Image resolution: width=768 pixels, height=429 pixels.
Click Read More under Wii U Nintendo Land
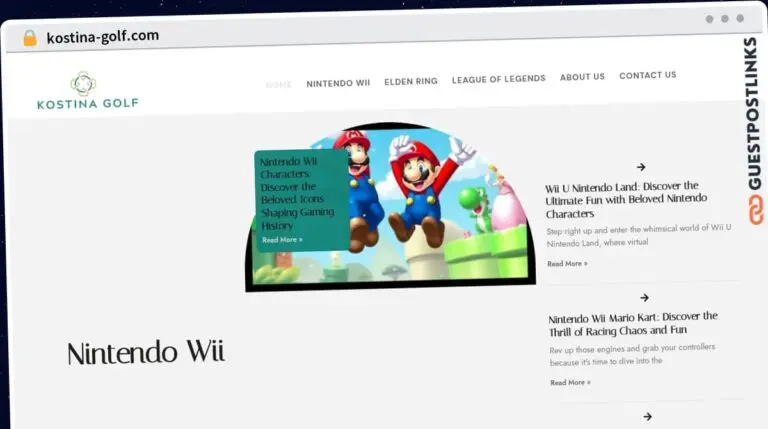tap(567, 263)
